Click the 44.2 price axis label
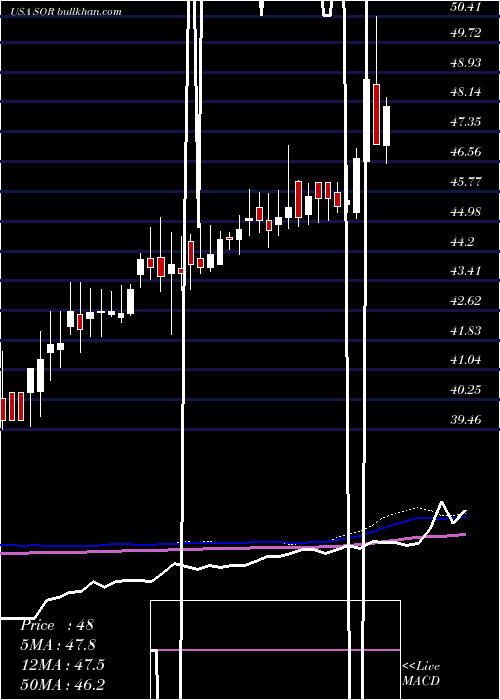 462,242
